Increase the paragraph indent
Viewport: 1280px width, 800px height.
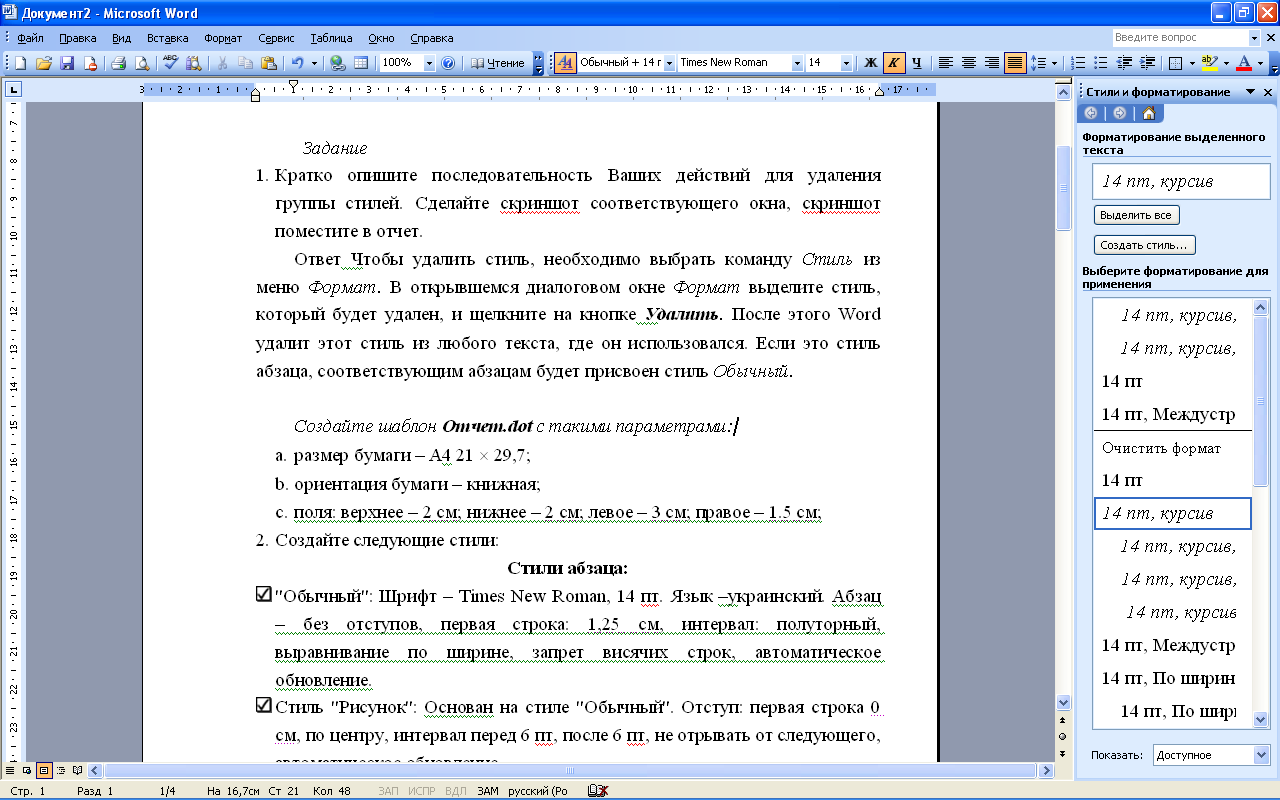(1147, 63)
